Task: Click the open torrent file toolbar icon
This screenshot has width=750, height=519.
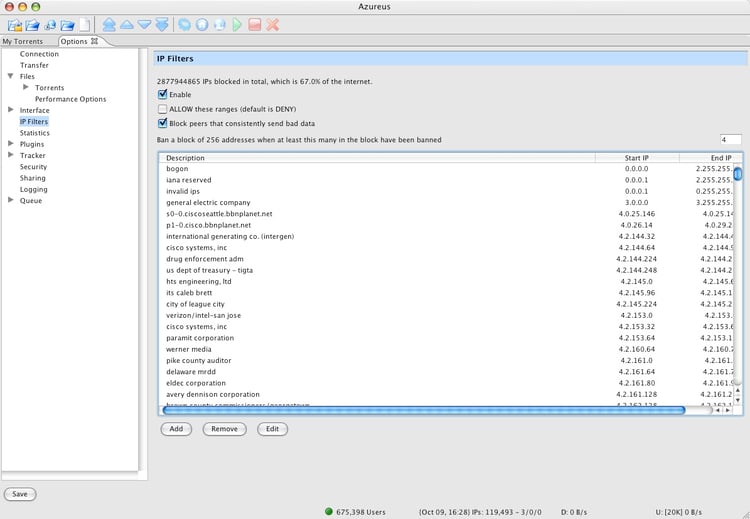Action: point(15,25)
